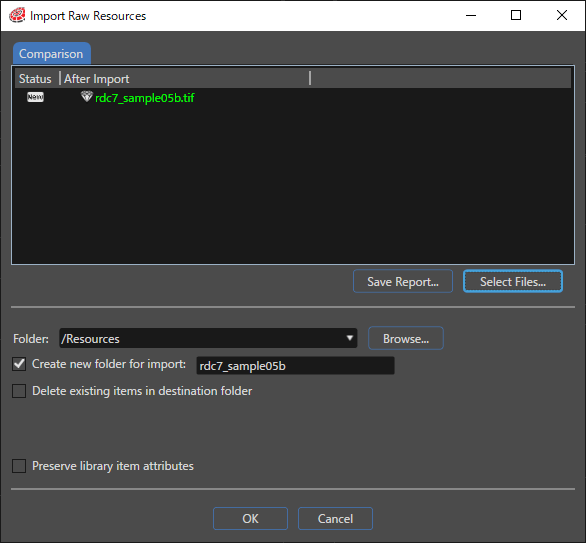Enable Delete existing items in destination folder

(x=19, y=391)
